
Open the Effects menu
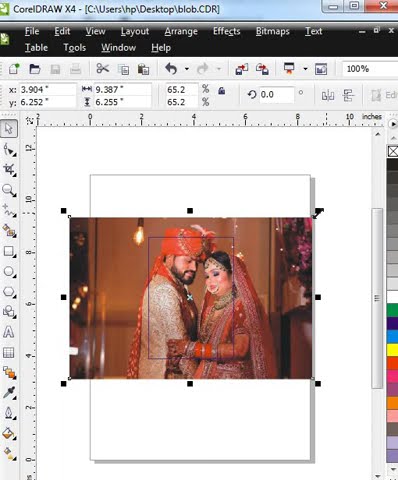pyautogui.click(x=227, y=31)
